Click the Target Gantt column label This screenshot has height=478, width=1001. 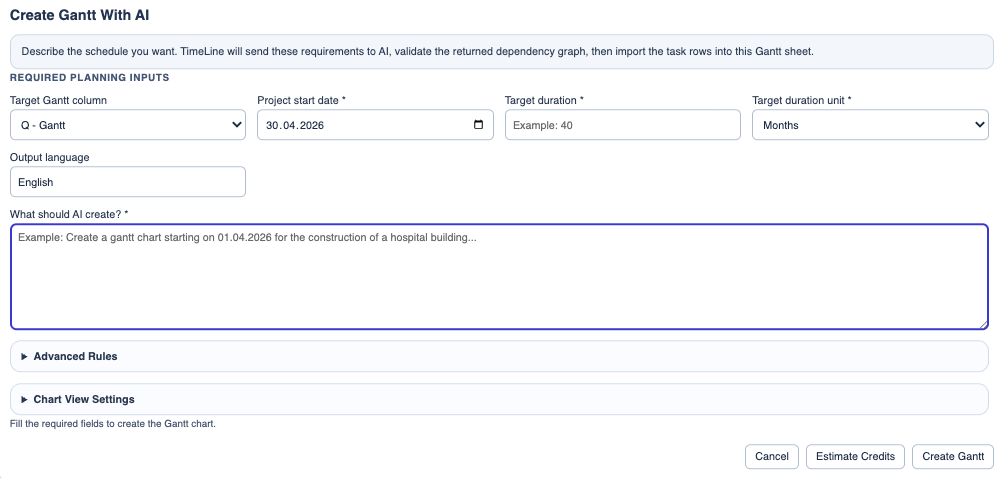pyautogui.click(x=58, y=100)
